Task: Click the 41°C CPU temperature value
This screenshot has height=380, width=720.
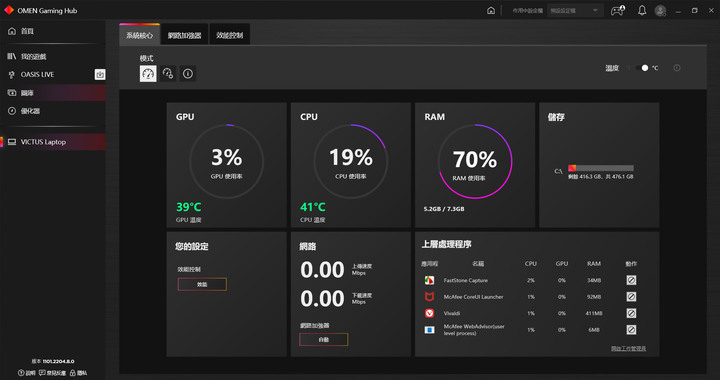Action: click(x=313, y=207)
